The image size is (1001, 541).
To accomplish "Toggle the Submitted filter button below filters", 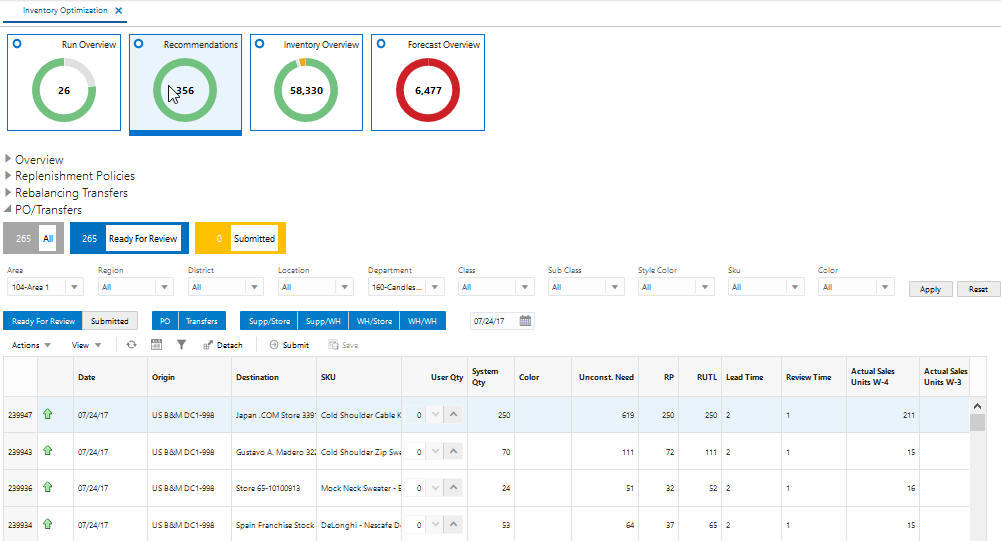I will (109, 321).
